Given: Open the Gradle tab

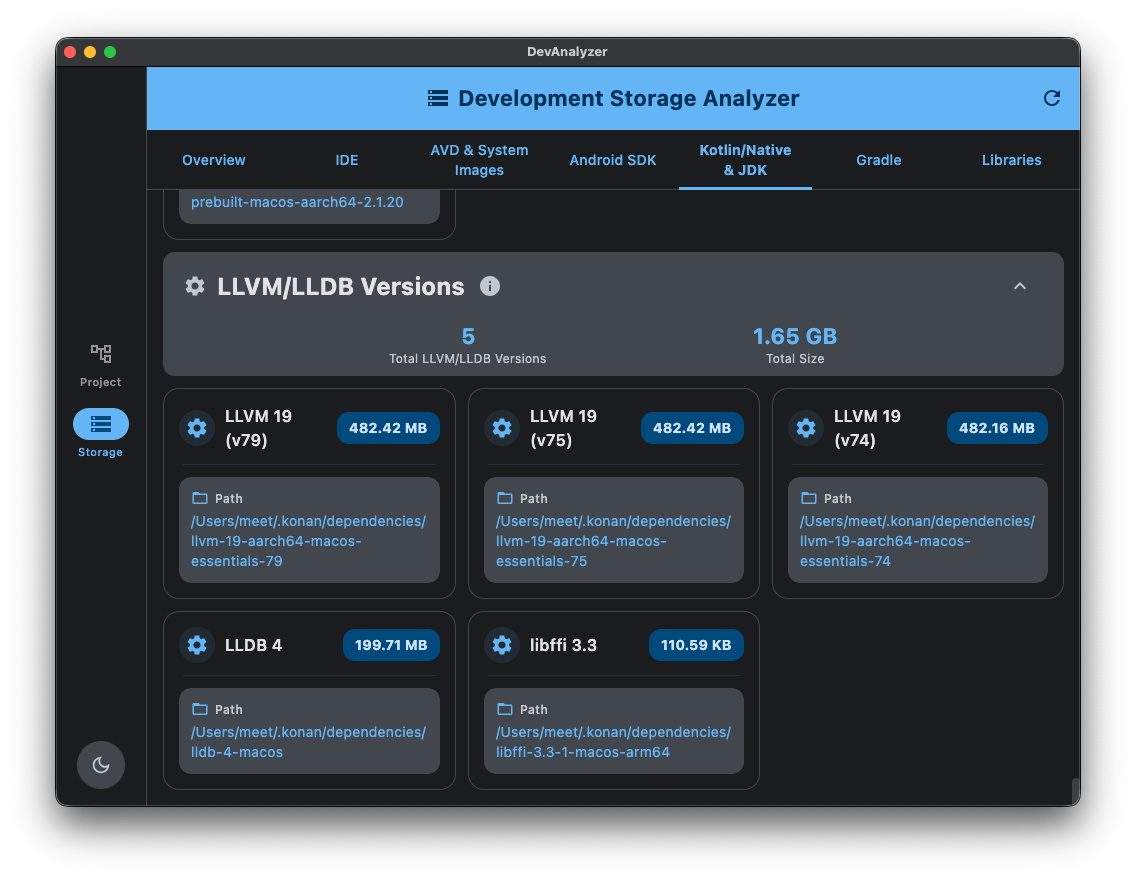Looking at the screenshot, I should (x=878, y=160).
